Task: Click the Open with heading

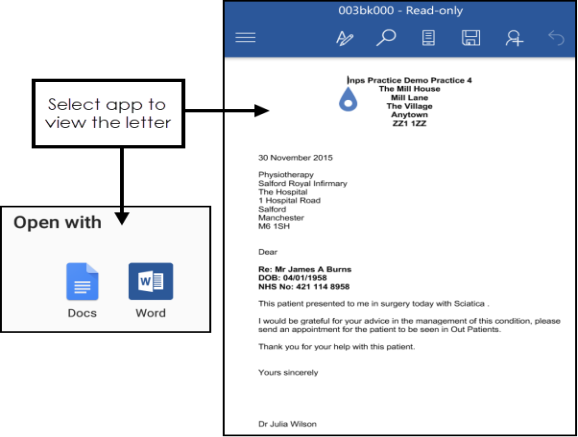Action: click(x=58, y=222)
